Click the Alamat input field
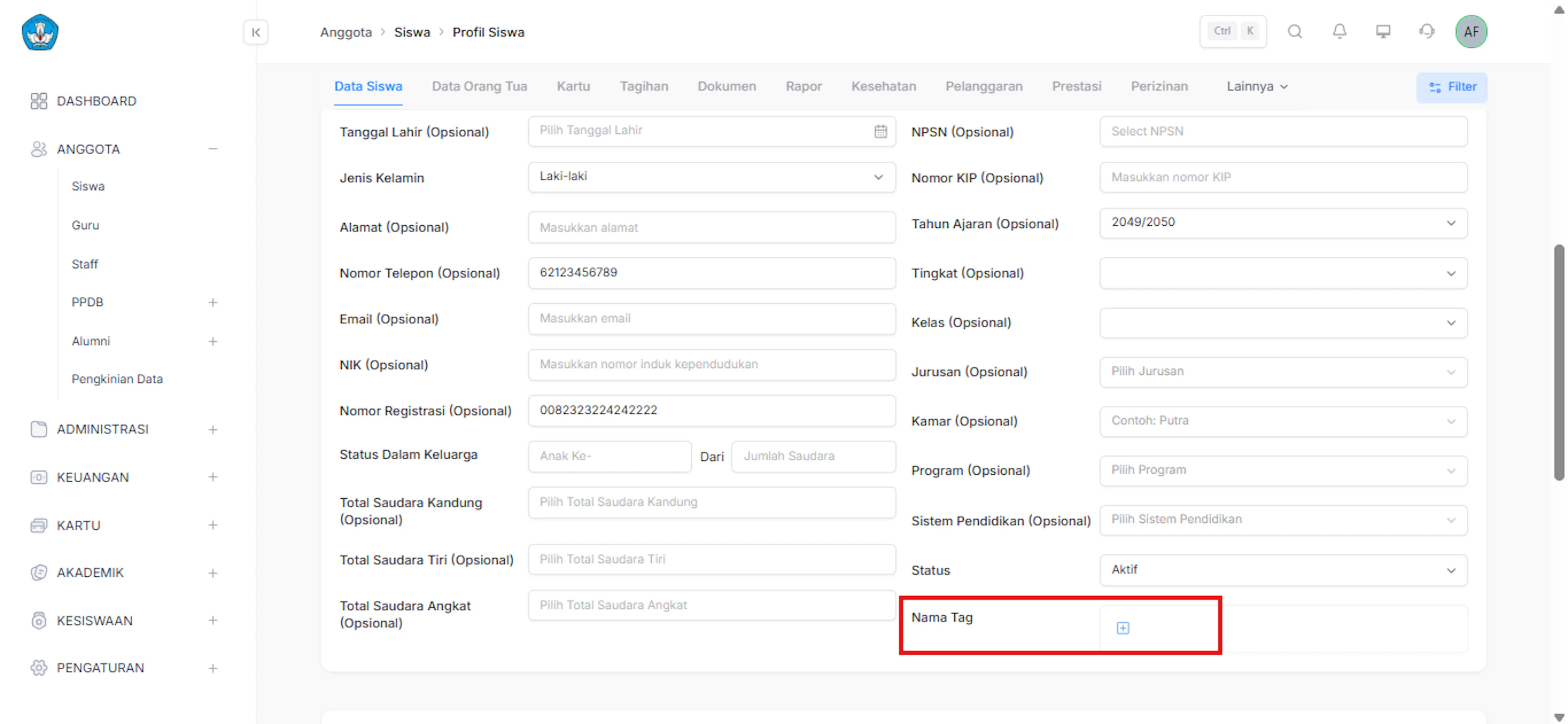Viewport: 1568px width, 724px height. (x=712, y=227)
